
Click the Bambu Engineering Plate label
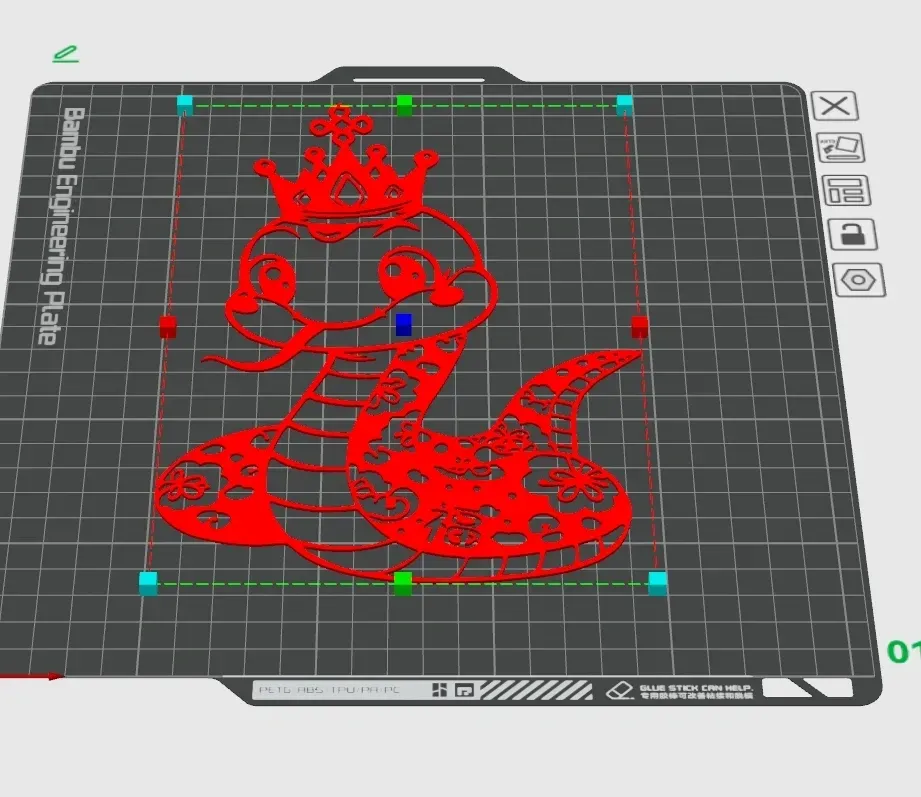pyautogui.click(x=61, y=226)
